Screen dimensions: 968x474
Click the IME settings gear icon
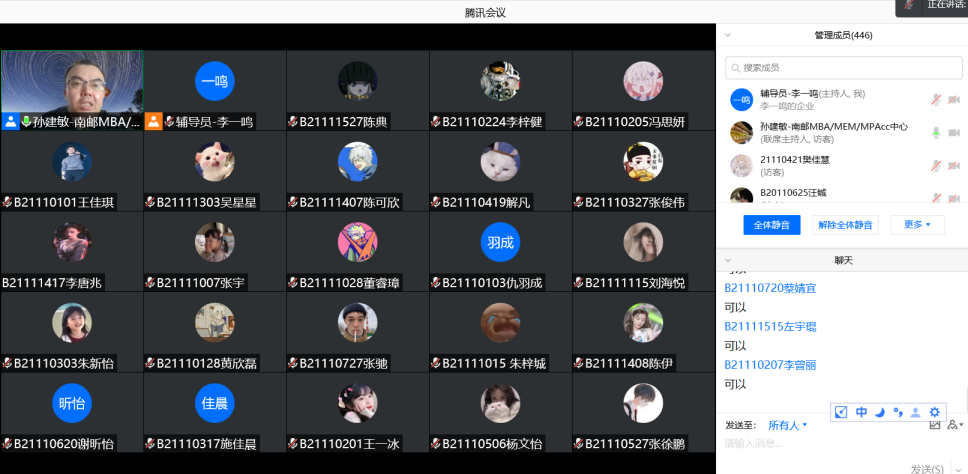935,412
